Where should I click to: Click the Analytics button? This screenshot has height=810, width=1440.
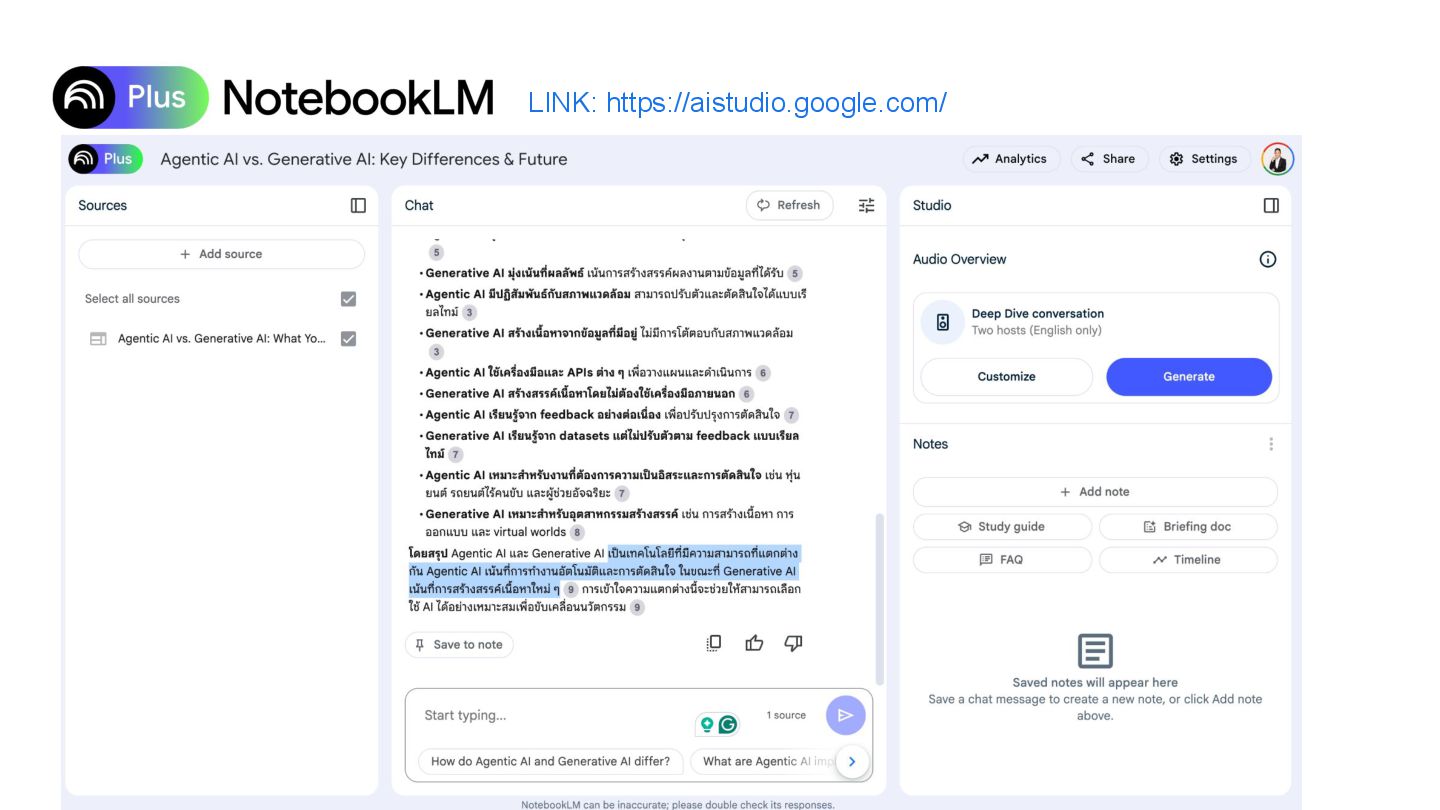(x=1011, y=159)
